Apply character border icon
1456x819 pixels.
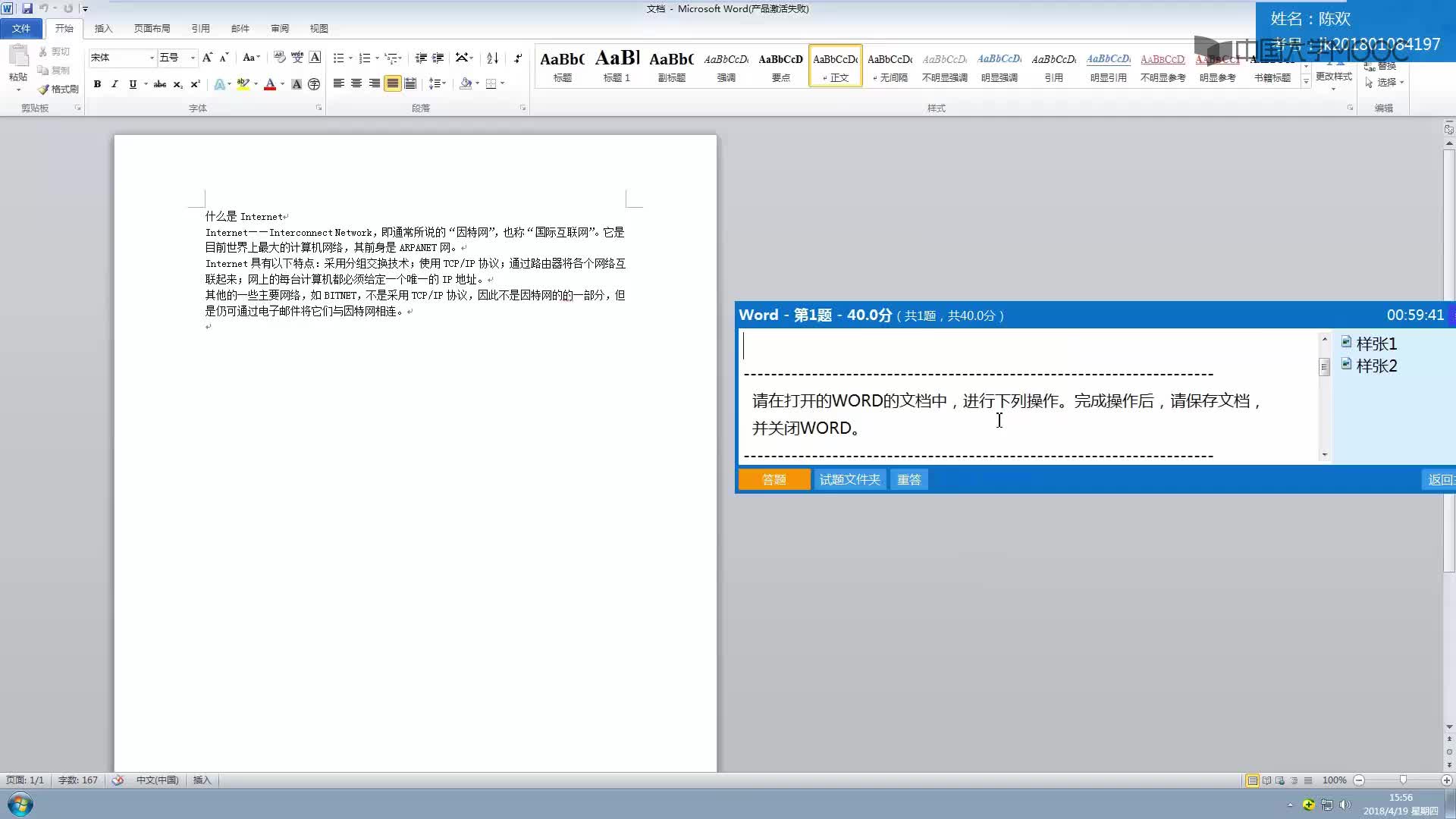coord(315,58)
